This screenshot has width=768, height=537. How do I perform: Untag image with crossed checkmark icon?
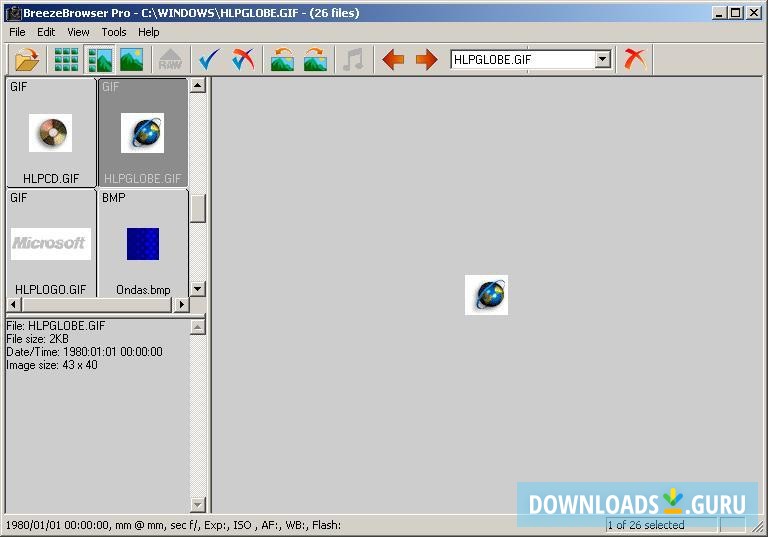point(243,59)
